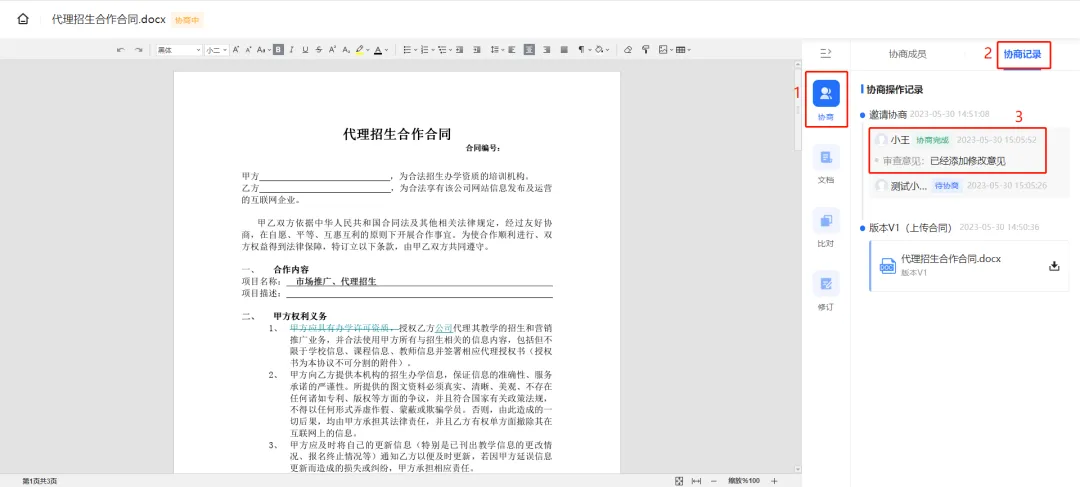
Task: Open the 协商 negotiation sidebar panel
Action: point(826,99)
